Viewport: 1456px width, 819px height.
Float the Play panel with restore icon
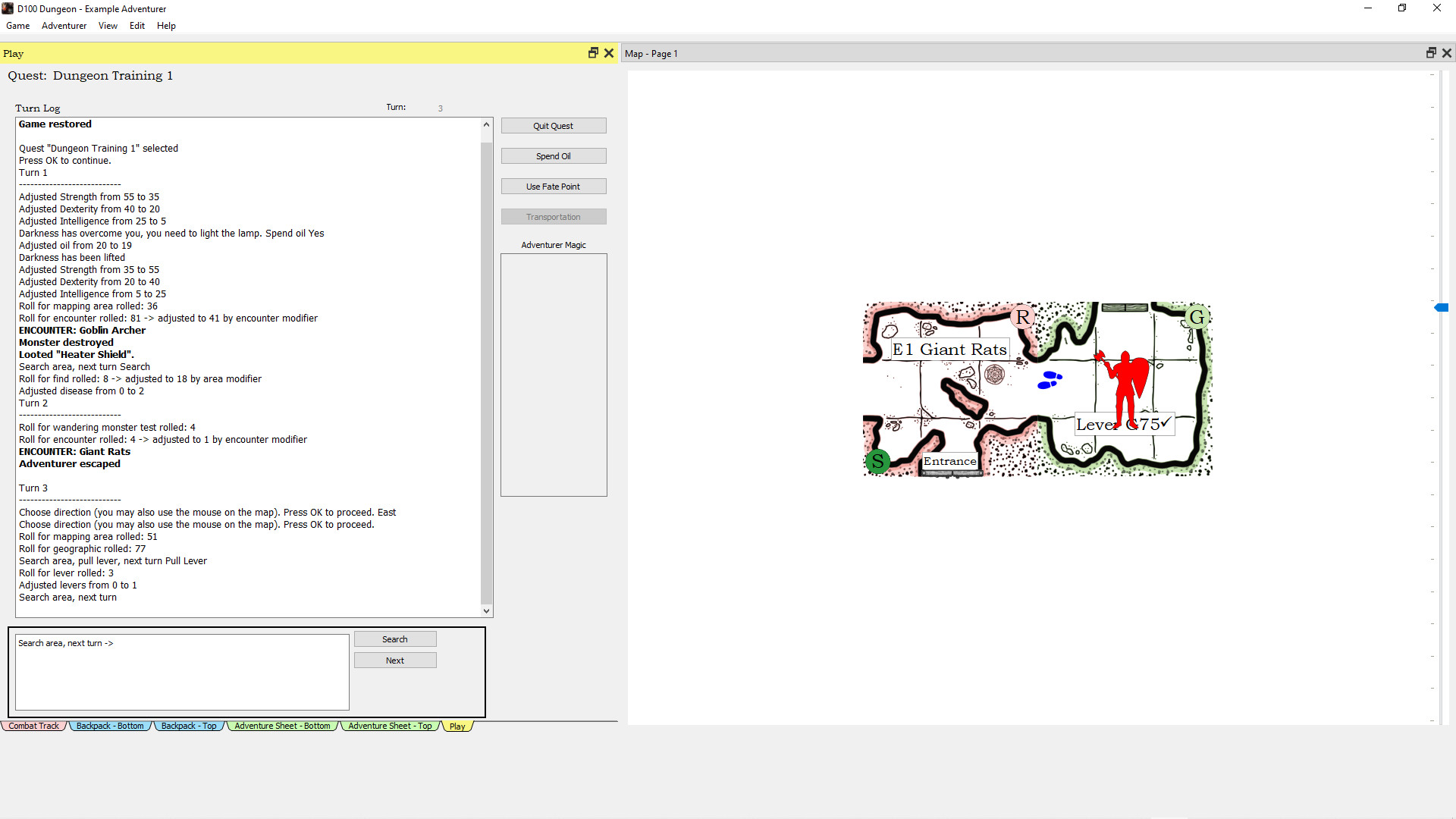click(593, 53)
